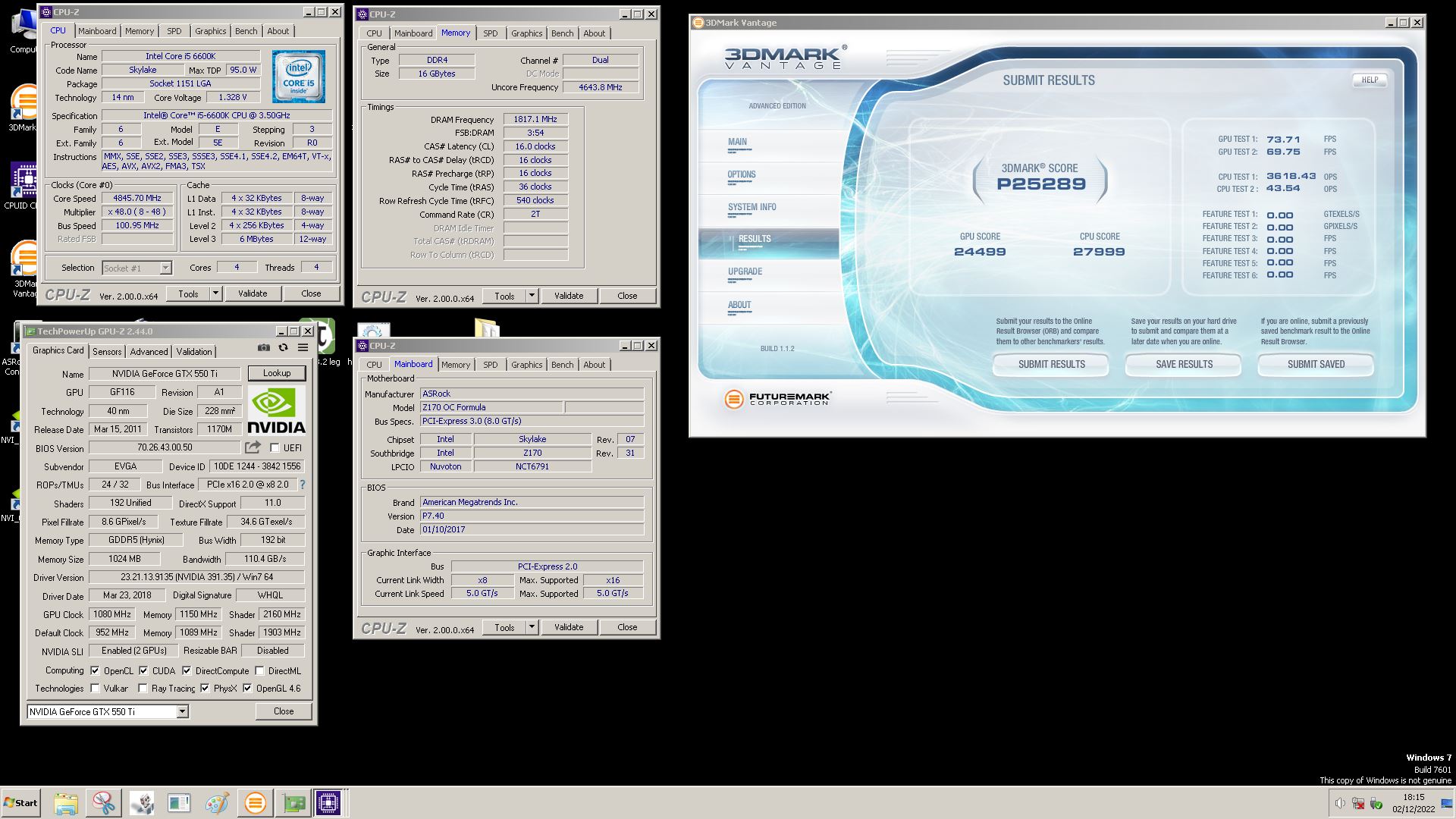Click 3DMark Vantage taskbar icon
This screenshot has height=819, width=1456.
(255, 802)
